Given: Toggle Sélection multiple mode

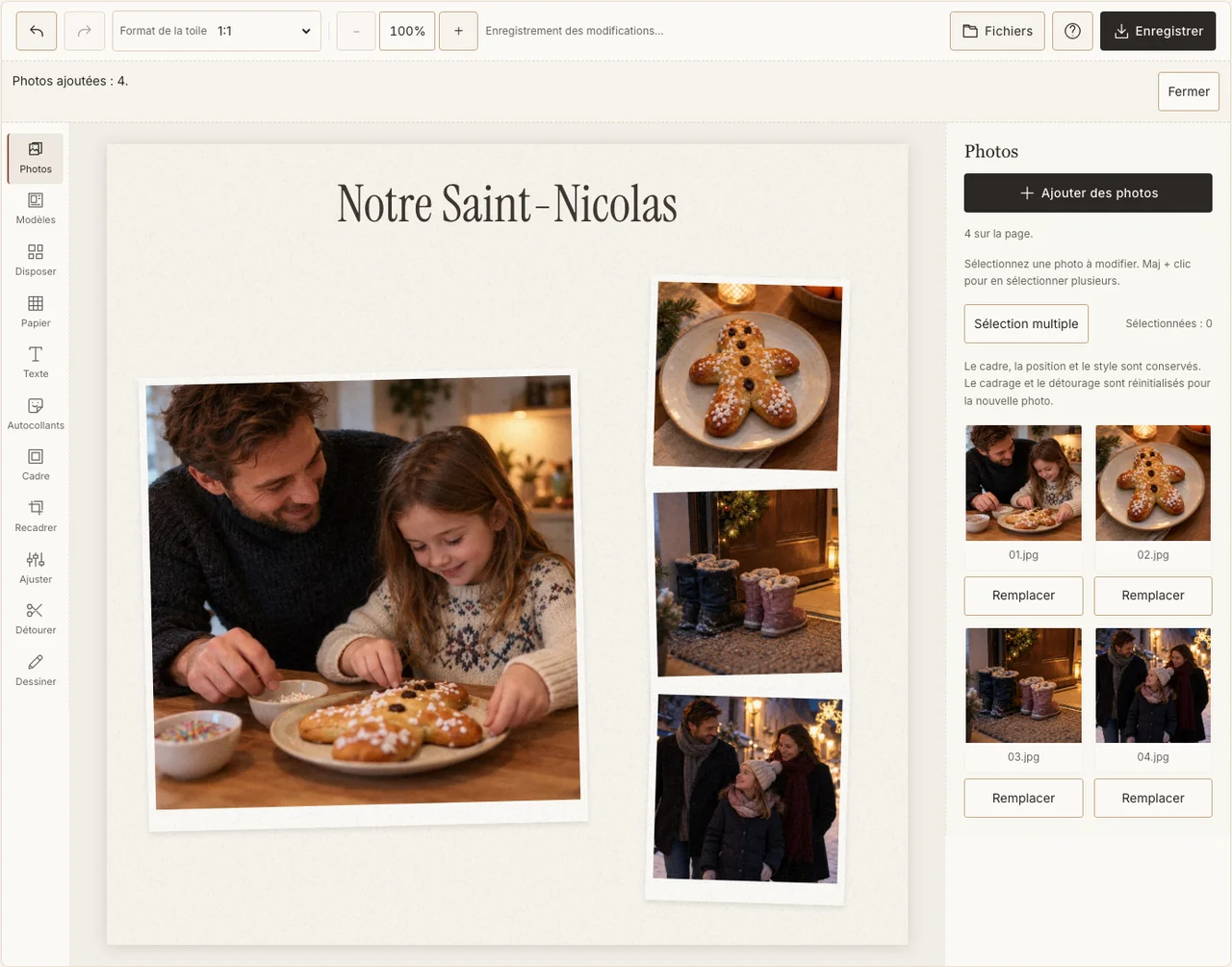Looking at the screenshot, I should pyautogui.click(x=1026, y=323).
